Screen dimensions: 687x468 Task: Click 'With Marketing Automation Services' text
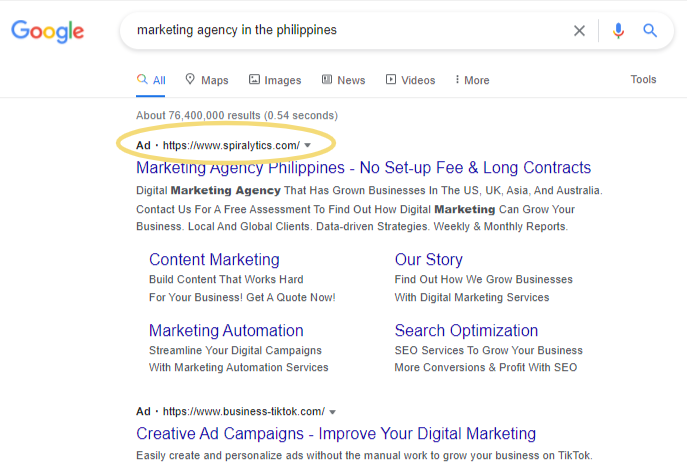coord(238,368)
